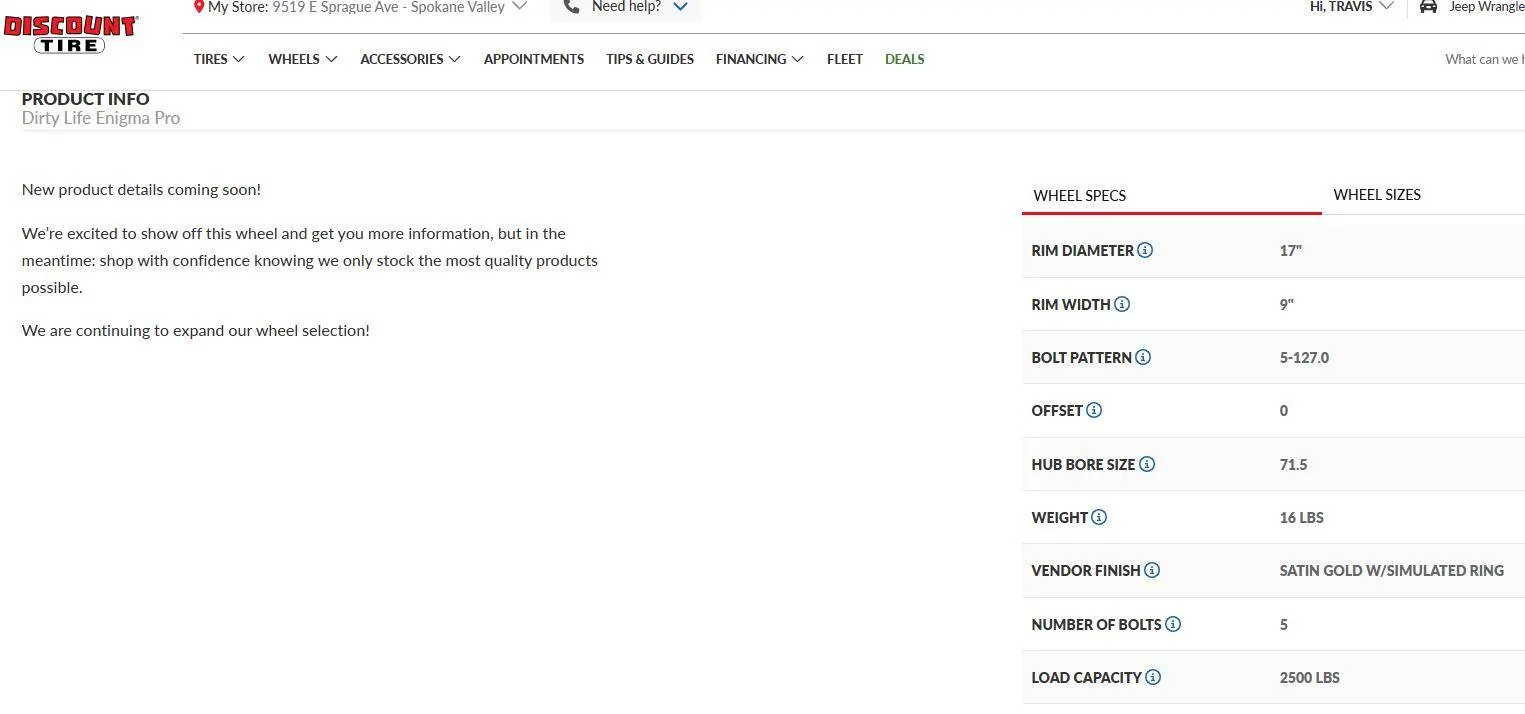Go to APPOINTMENTS page

tap(534, 59)
